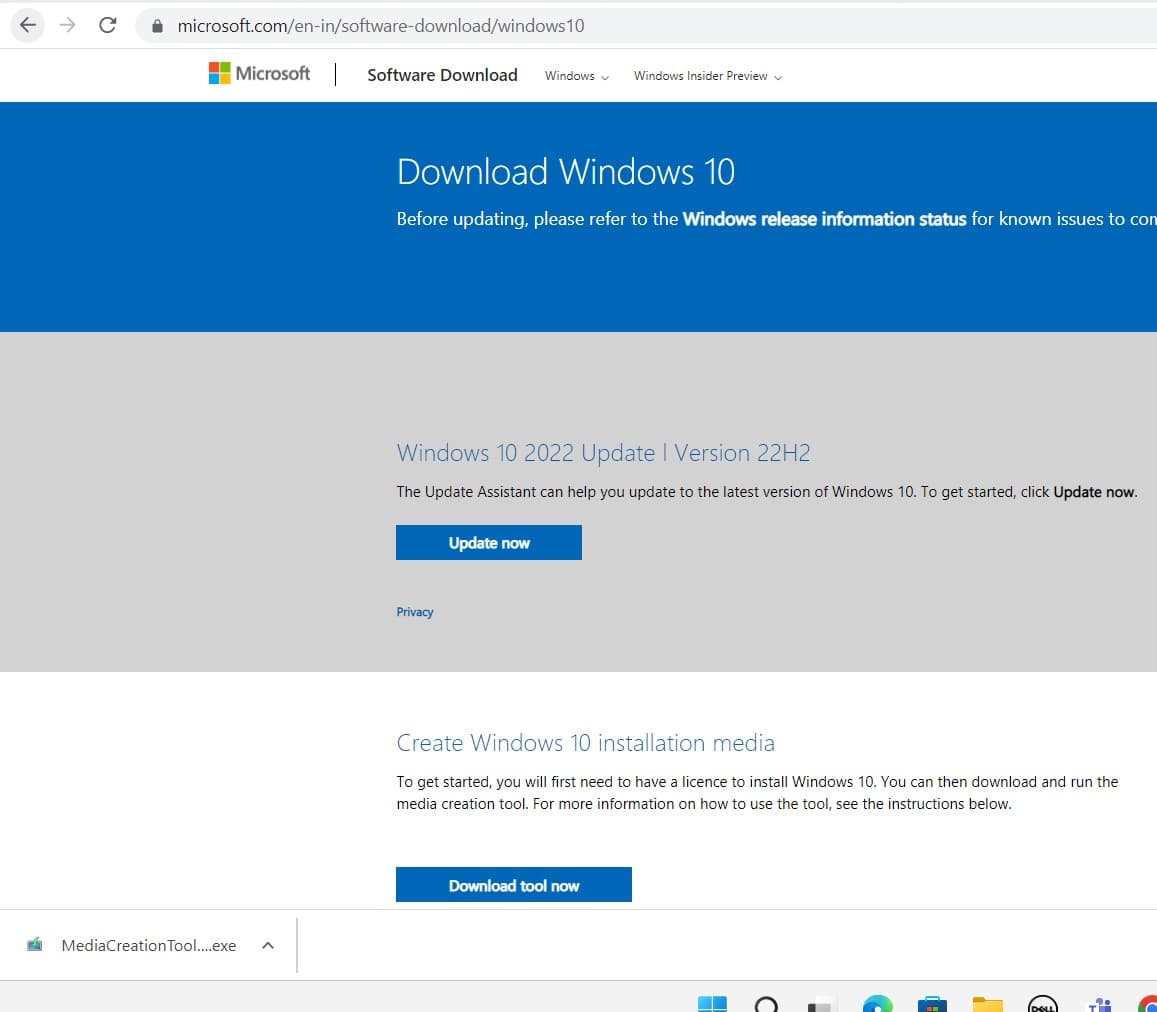Screen dimensions: 1157x1012
Task: Open the Privacy link
Action: [x=414, y=611]
